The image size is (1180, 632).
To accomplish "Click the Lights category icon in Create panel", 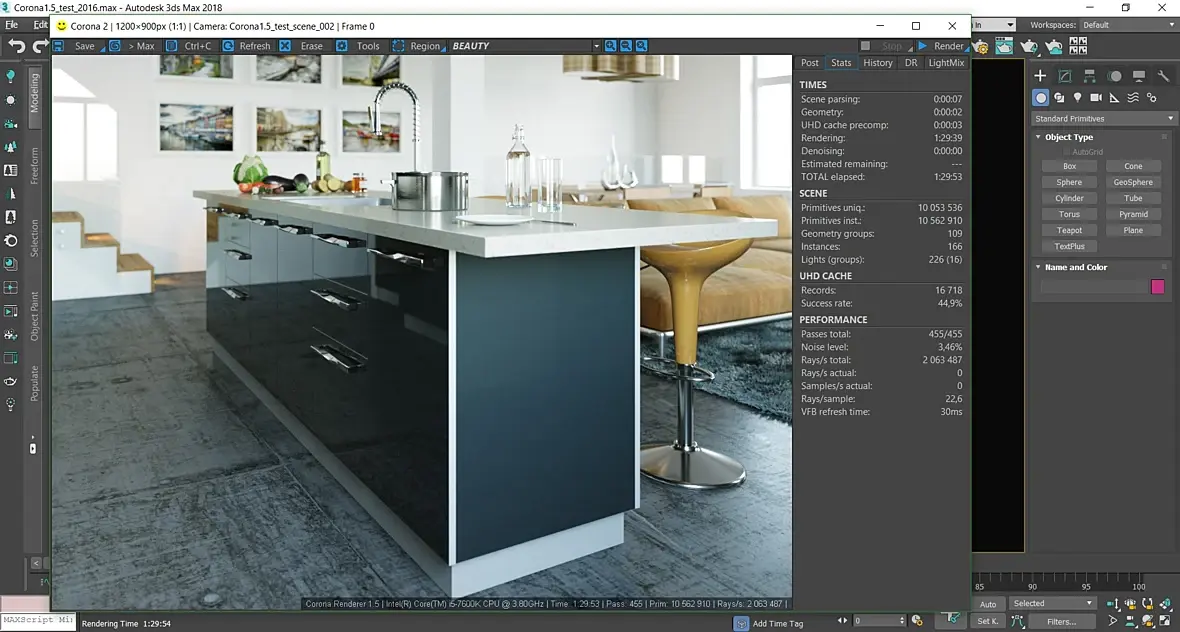I will [x=1077, y=98].
